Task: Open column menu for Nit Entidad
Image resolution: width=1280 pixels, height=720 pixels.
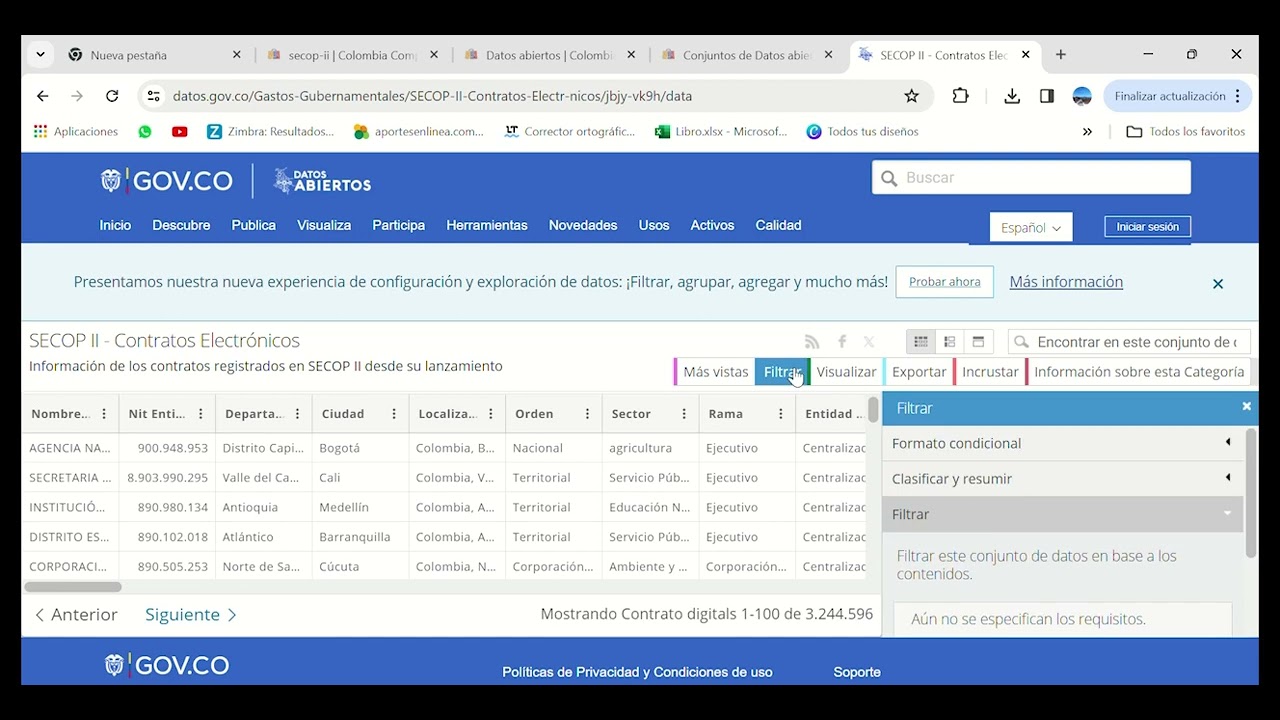Action: (200, 414)
